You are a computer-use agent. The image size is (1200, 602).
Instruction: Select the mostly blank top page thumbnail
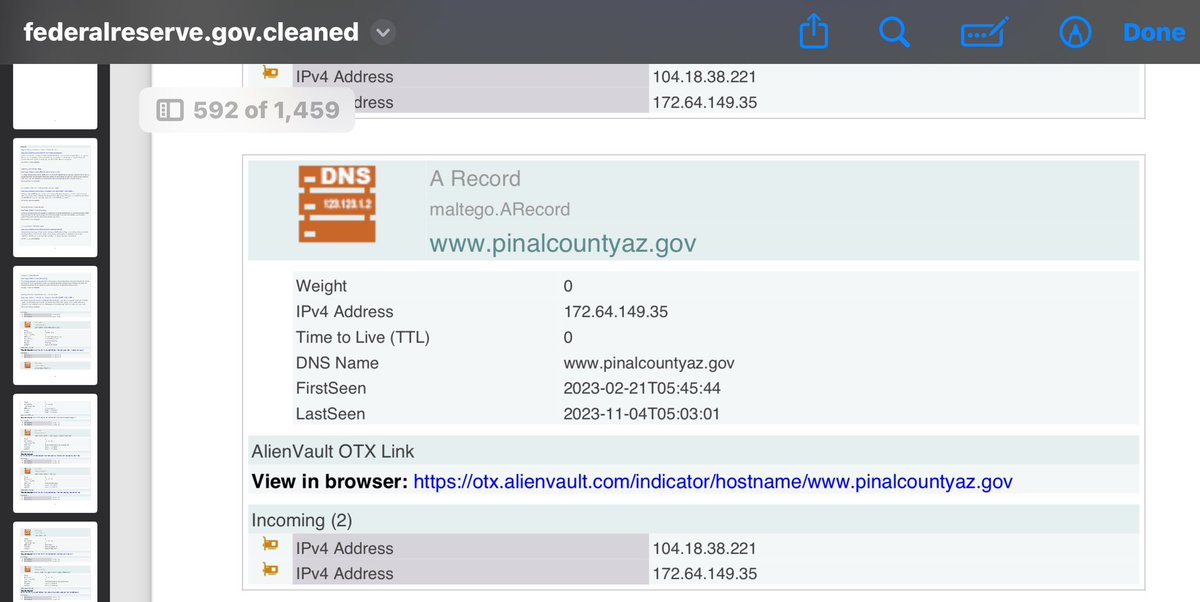[55, 96]
